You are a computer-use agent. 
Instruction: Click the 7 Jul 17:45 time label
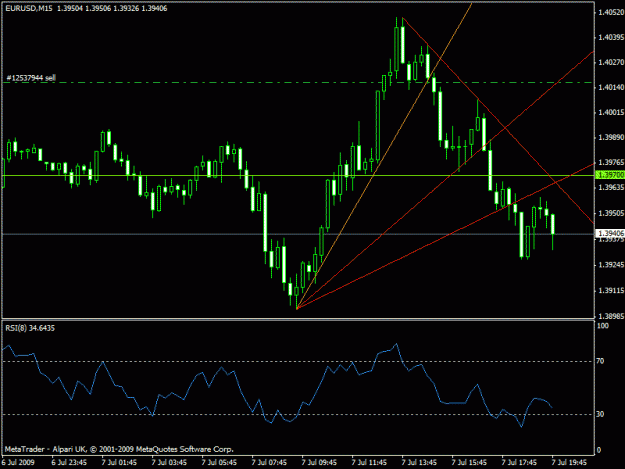[x=519, y=462]
